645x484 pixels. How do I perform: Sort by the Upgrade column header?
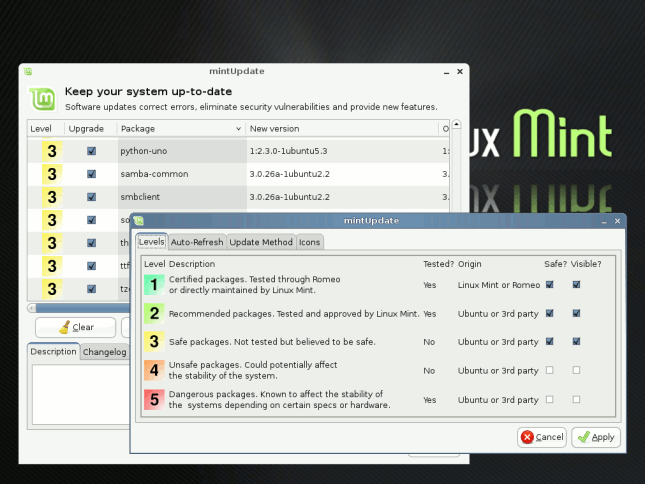tap(90, 129)
